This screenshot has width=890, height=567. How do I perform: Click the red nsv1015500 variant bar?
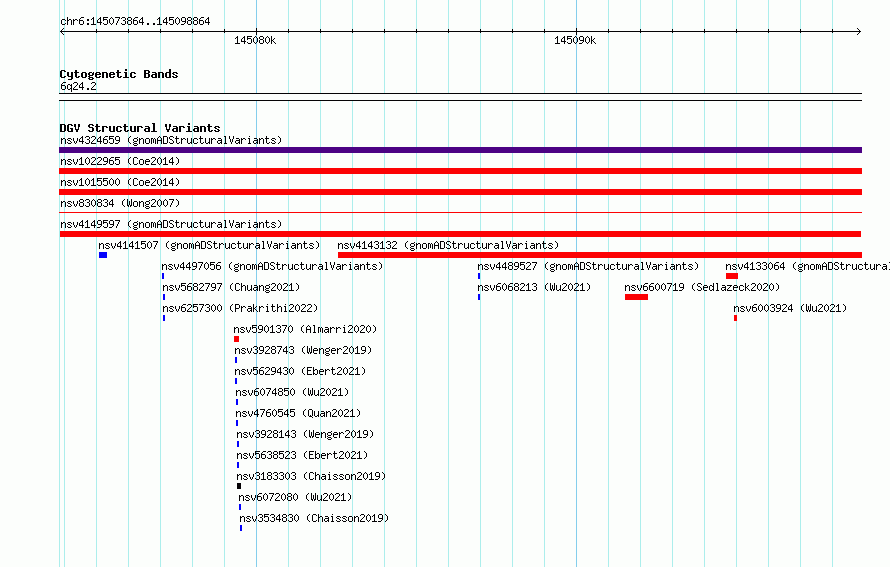[x=460, y=192]
